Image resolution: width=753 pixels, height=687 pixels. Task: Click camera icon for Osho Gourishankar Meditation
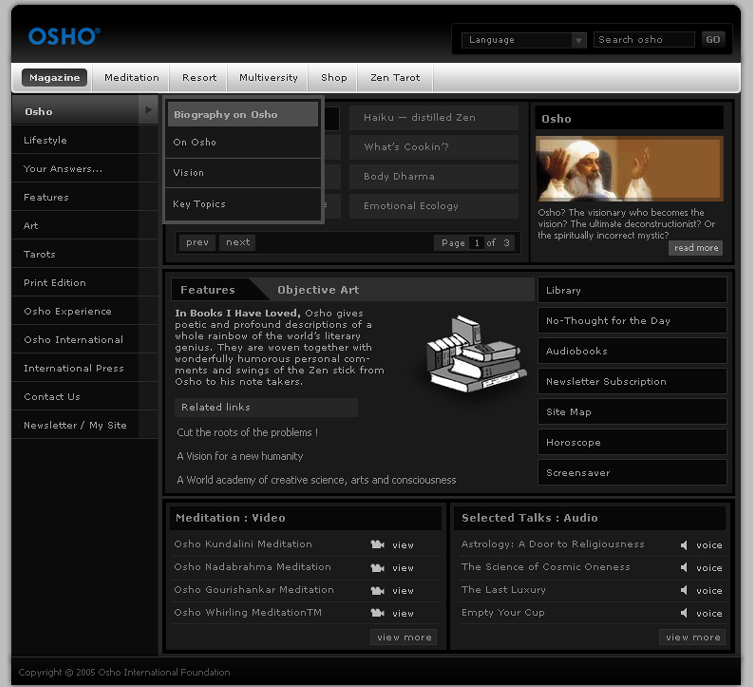[377, 591]
